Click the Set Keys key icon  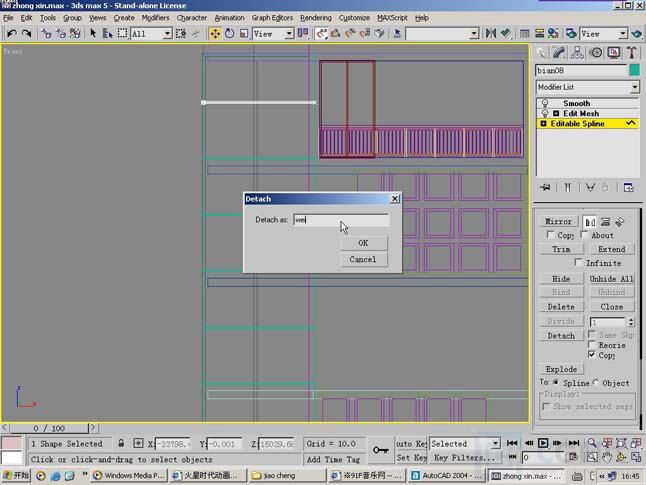pyautogui.click(x=381, y=450)
